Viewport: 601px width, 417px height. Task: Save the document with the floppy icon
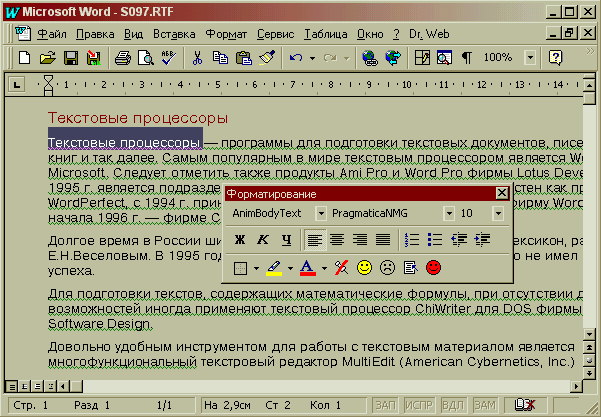71,58
